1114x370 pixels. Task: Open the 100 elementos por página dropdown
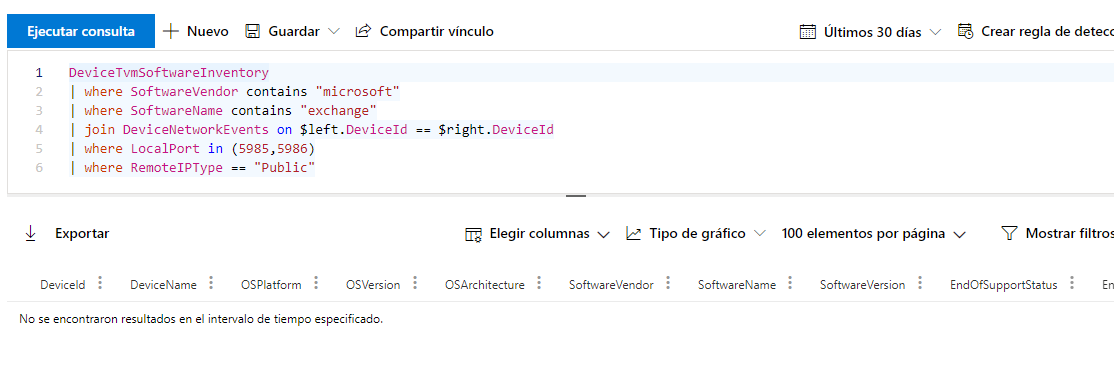(874, 234)
